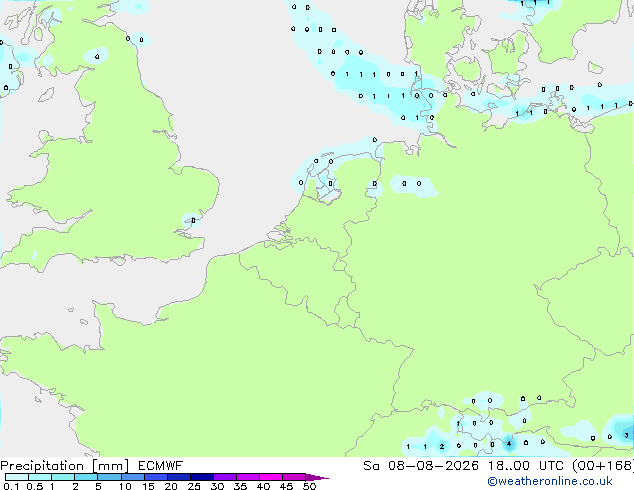Click the "50" legend scale label

309,486
